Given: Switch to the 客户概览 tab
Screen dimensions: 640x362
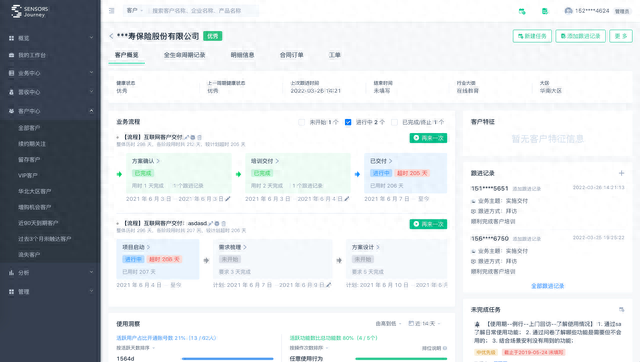Looking at the screenshot, I should pyautogui.click(x=127, y=55).
